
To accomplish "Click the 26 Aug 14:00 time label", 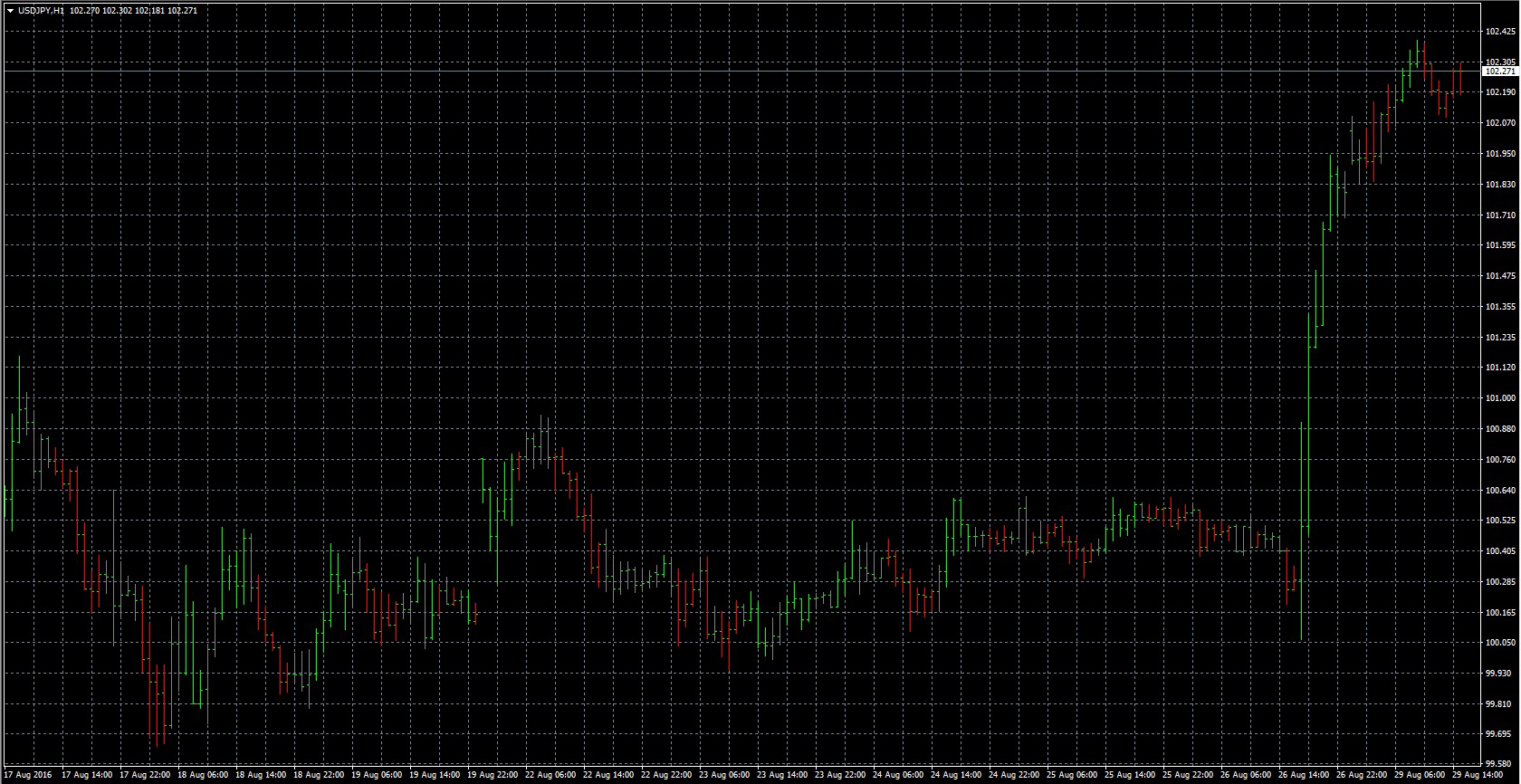I will tap(1304, 776).
